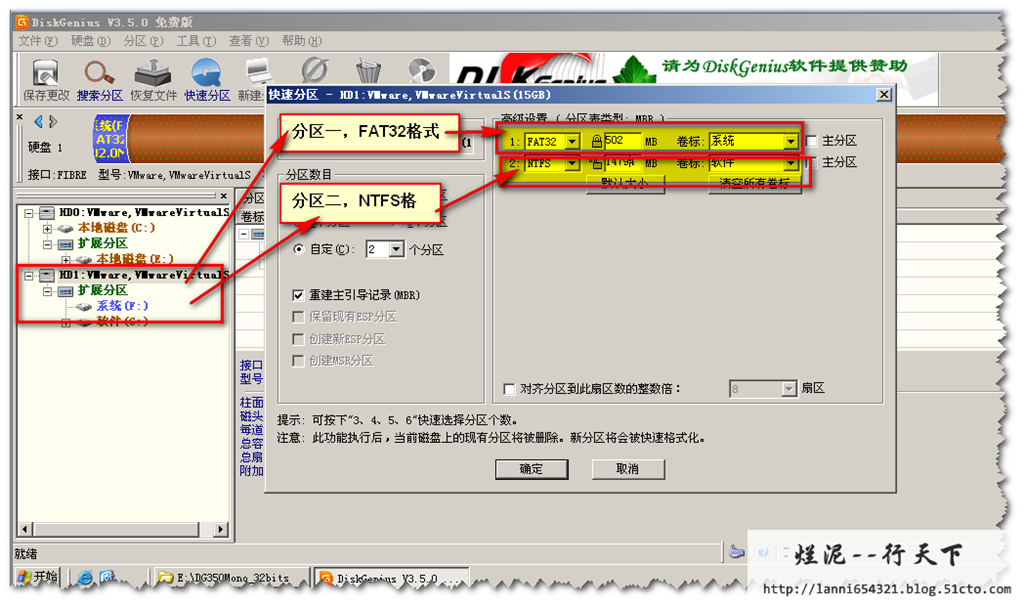Click the 快速分区 (Quick Partition) toolbar icon

[x=207, y=73]
